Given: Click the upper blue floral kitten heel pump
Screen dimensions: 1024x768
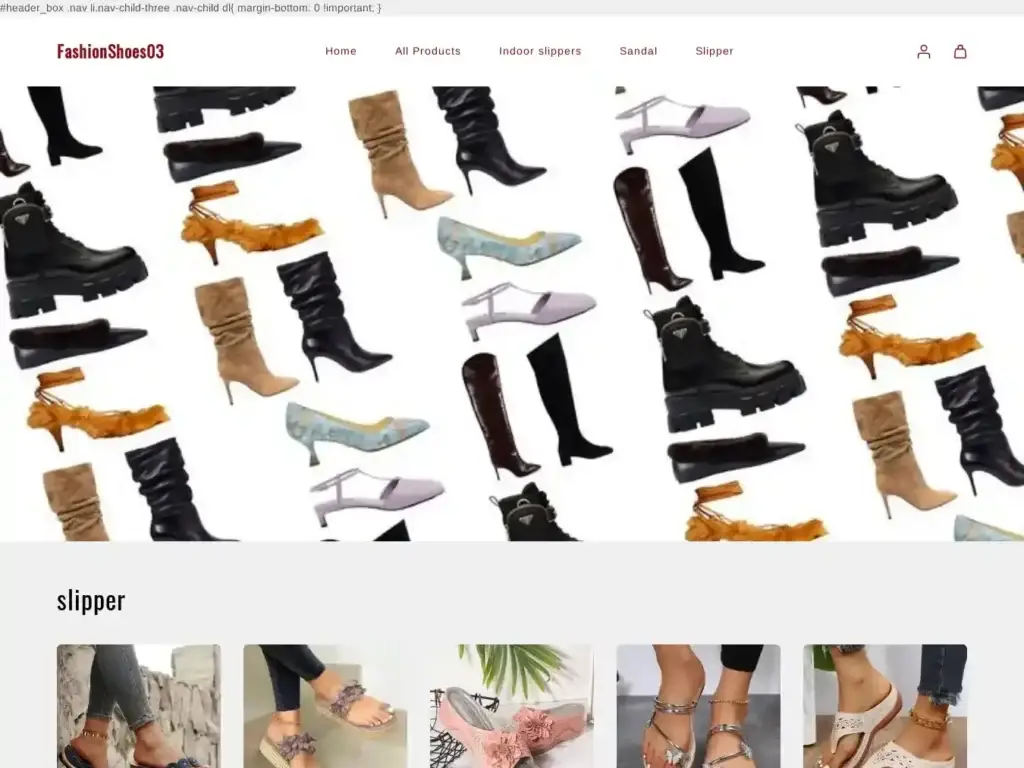Looking at the screenshot, I should pyautogui.click(x=508, y=243).
